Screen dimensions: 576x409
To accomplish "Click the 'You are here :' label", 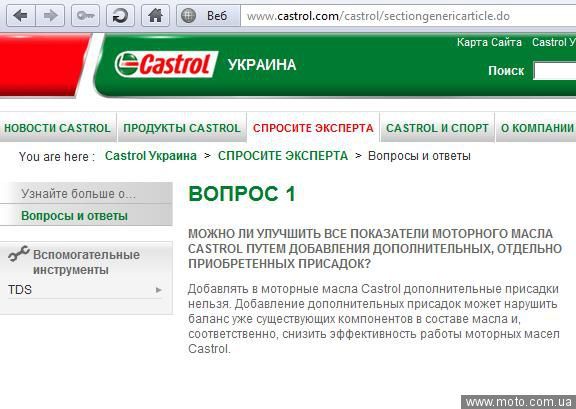I will click(x=57, y=157).
